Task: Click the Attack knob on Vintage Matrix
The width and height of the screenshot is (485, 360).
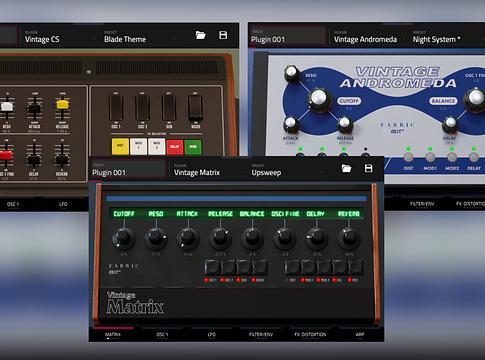Action: point(188,237)
